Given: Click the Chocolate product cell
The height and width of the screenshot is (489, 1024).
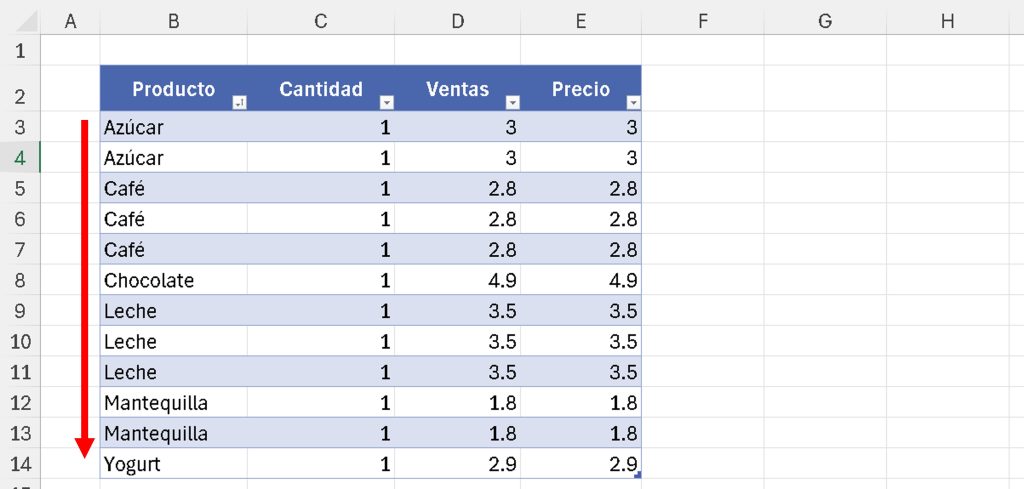Looking at the screenshot, I should coord(173,280).
